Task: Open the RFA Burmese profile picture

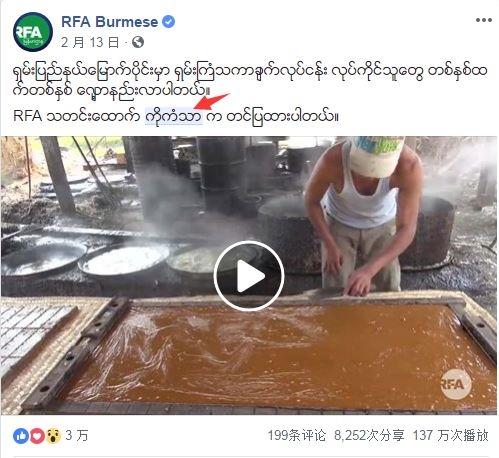Action: click(33, 32)
